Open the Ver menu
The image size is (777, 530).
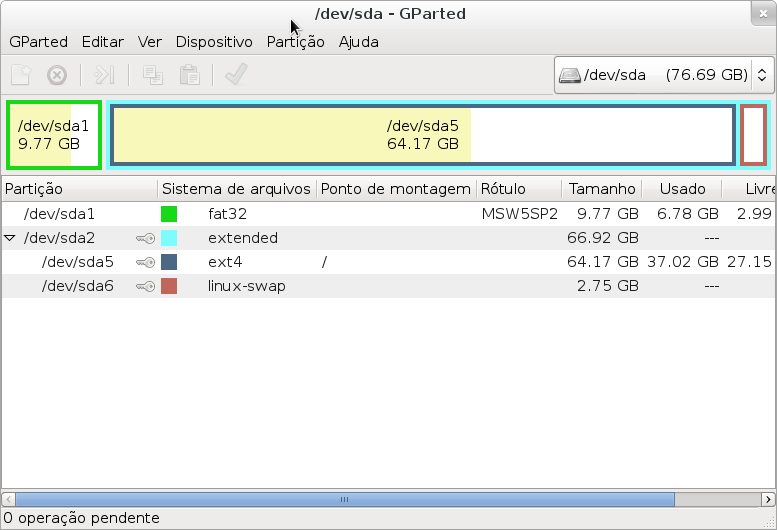[150, 42]
